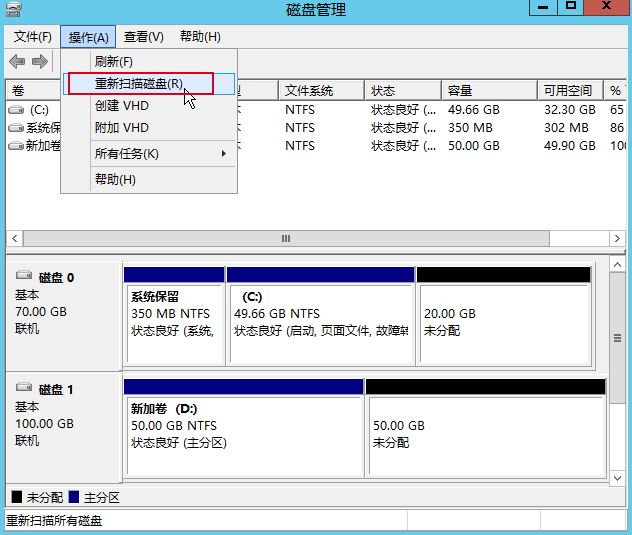Click the blue 主分区 legend swatch
The image size is (632, 535).
tap(74, 497)
